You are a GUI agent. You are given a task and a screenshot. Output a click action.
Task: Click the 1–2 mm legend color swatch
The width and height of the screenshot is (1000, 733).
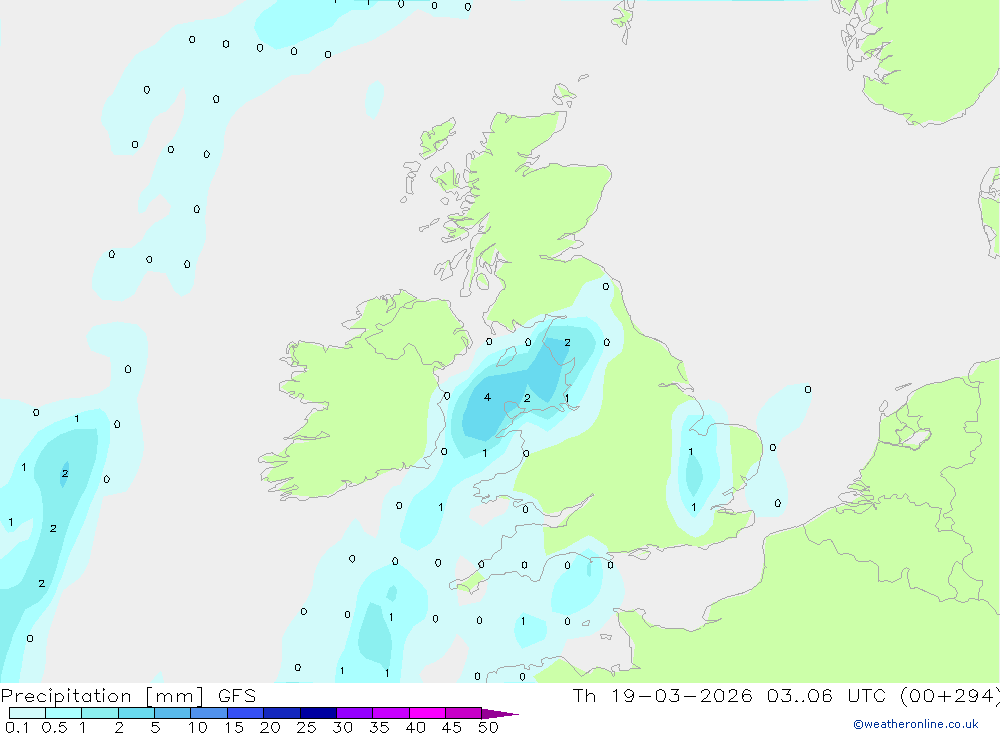click(x=99, y=713)
